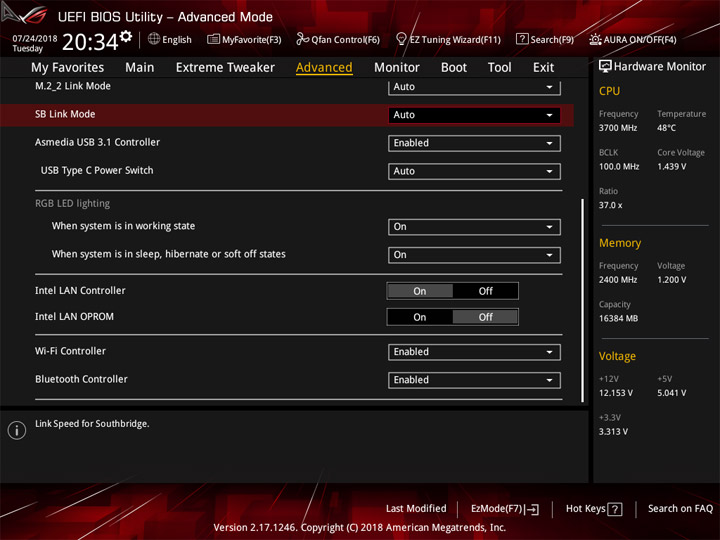Click the 16384 MB capacity value
Viewport: 720px width, 540px height.
618,319
